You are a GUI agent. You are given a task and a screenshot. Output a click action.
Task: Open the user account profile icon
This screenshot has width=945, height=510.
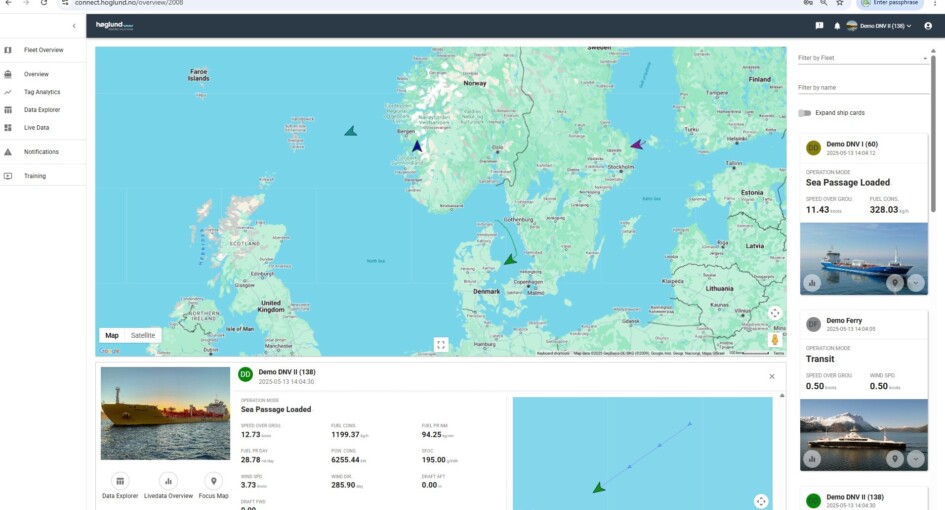click(928, 26)
